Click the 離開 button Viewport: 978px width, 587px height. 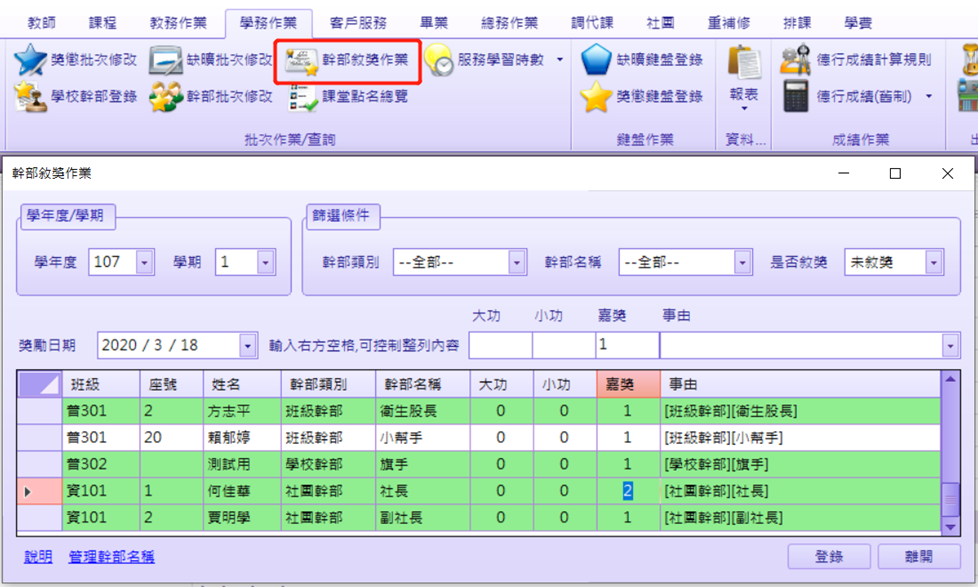click(x=919, y=556)
